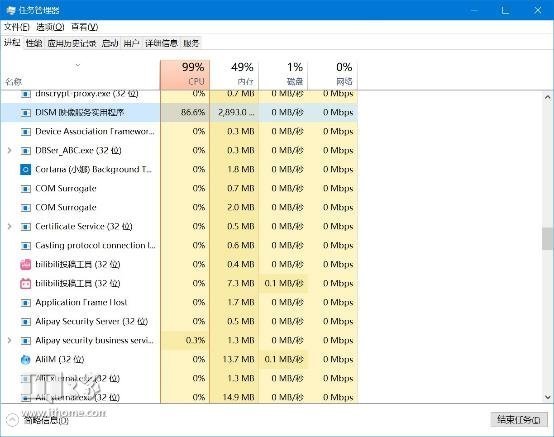Open the 查看(V) menu
Image resolution: width=554 pixels, height=437 pixels.
click(x=84, y=27)
